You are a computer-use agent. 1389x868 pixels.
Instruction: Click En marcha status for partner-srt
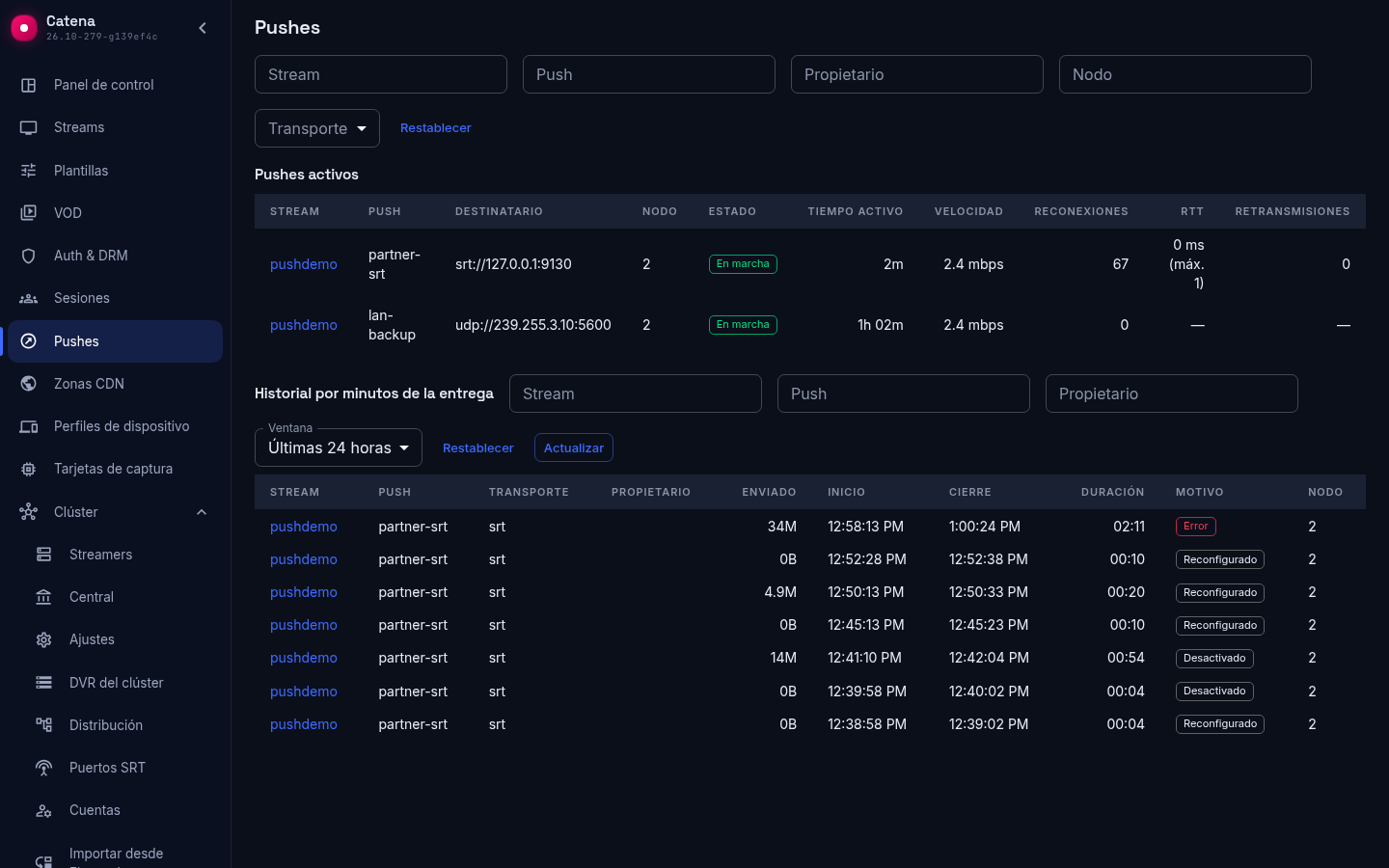click(x=743, y=264)
